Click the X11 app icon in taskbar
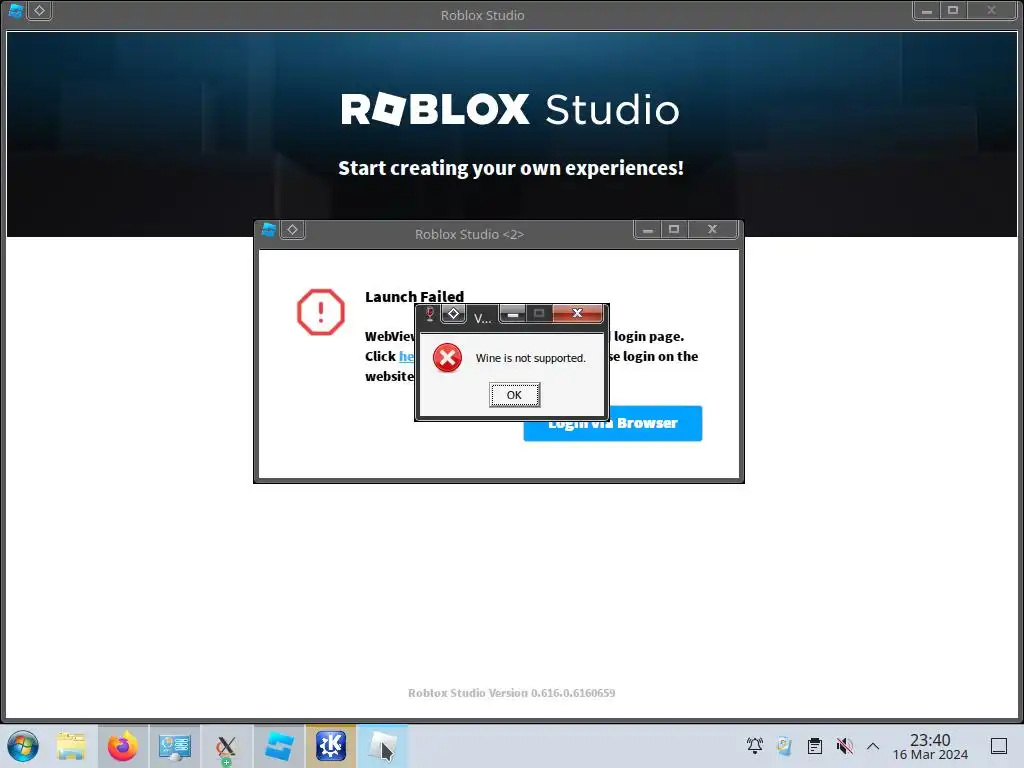The image size is (1024, 768). pos(227,746)
